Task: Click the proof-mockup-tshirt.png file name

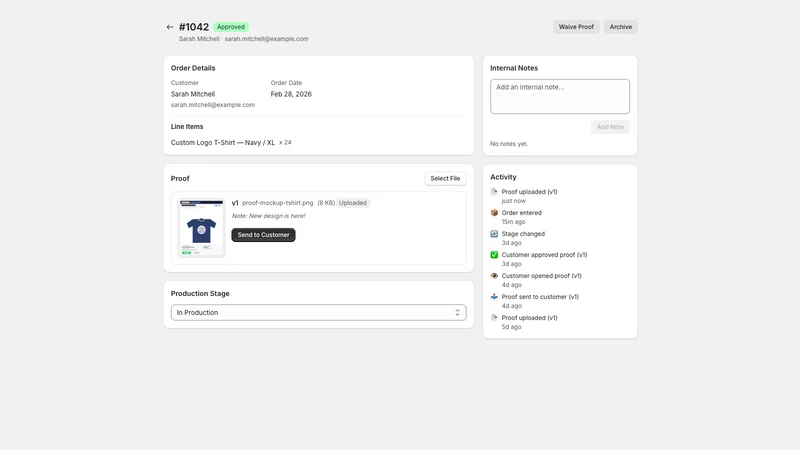Action: pyautogui.click(x=278, y=203)
